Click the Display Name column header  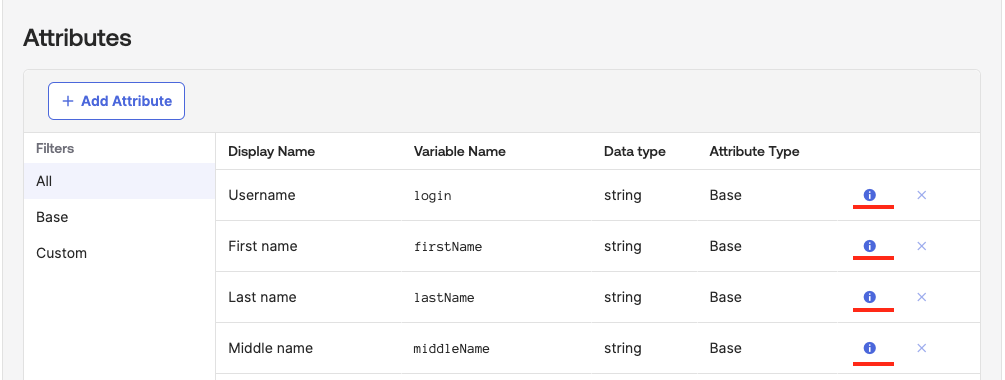(x=271, y=152)
